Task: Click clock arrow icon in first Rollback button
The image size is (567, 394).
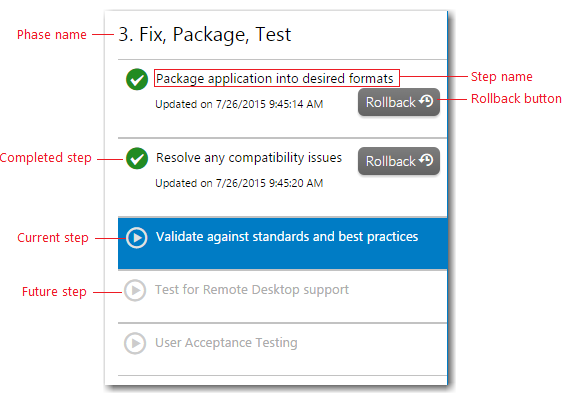Action: (426, 101)
